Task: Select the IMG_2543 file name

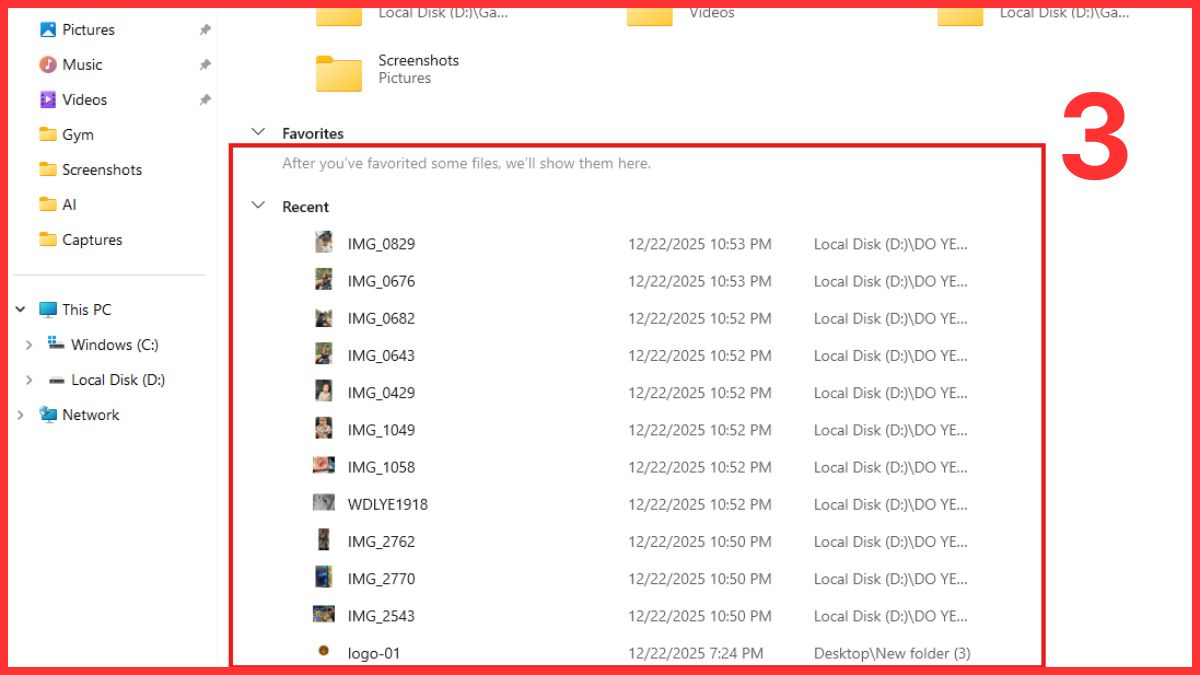Action: click(381, 616)
